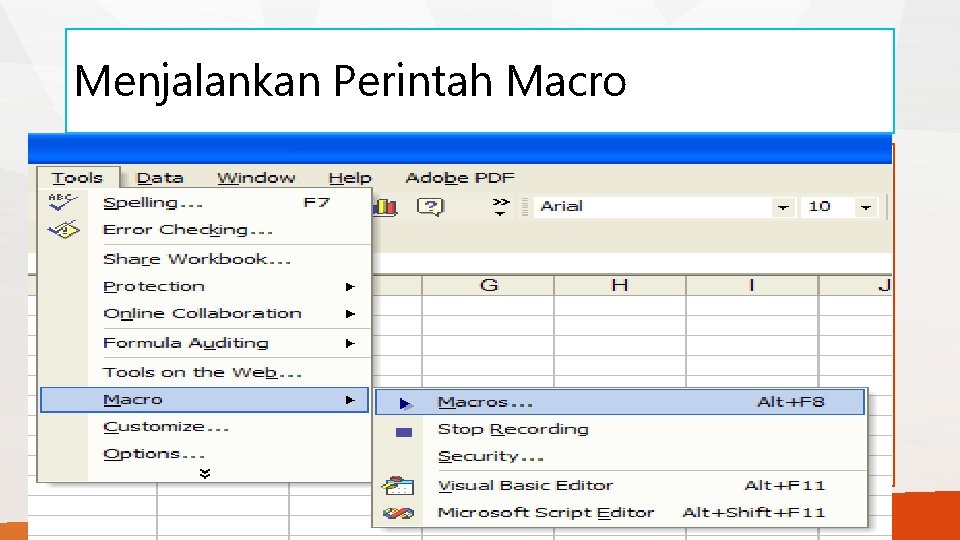Click the Microsoft Script Editor icon
Viewport: 960px width, 540px height.
click(399, 513)
